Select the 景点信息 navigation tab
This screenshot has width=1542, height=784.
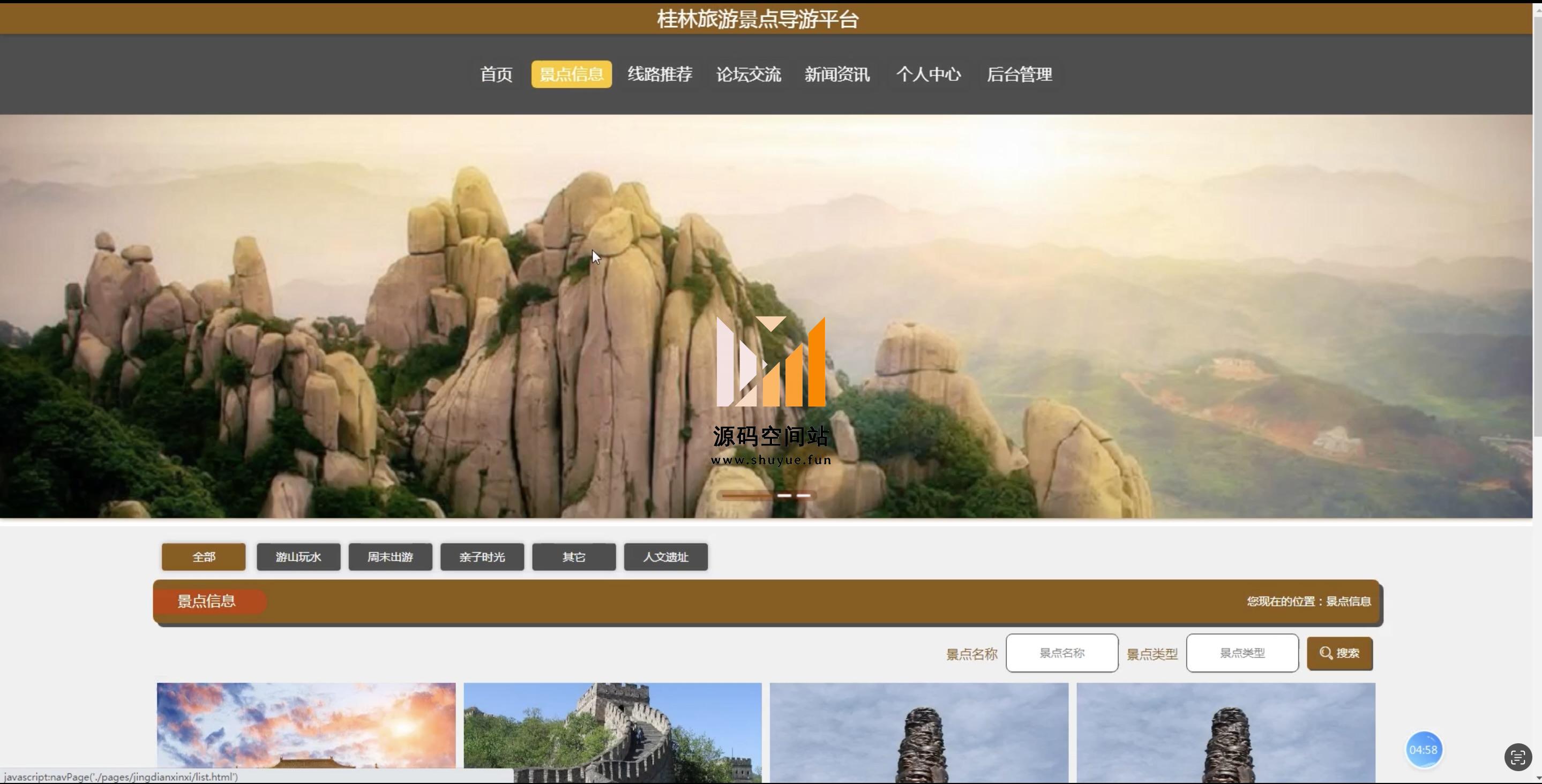click(x=571, y=74)
